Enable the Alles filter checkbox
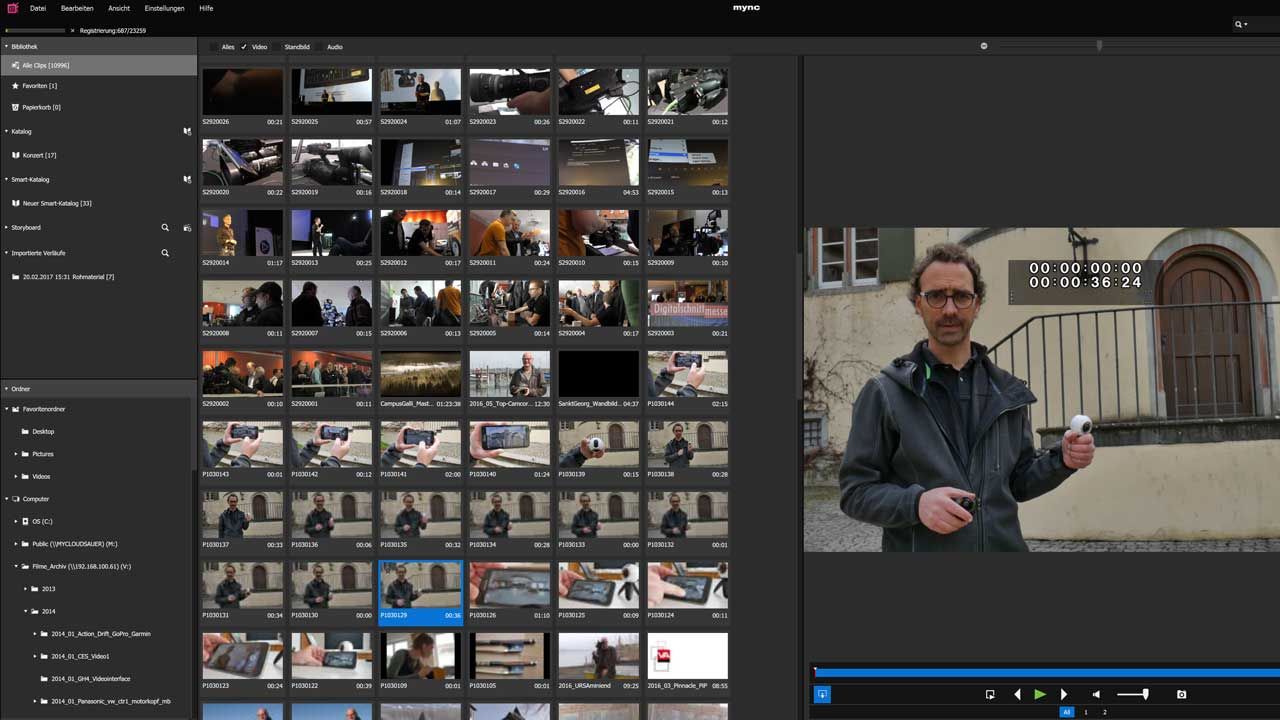The image size is (1280, 720). [x=214, y=47]
